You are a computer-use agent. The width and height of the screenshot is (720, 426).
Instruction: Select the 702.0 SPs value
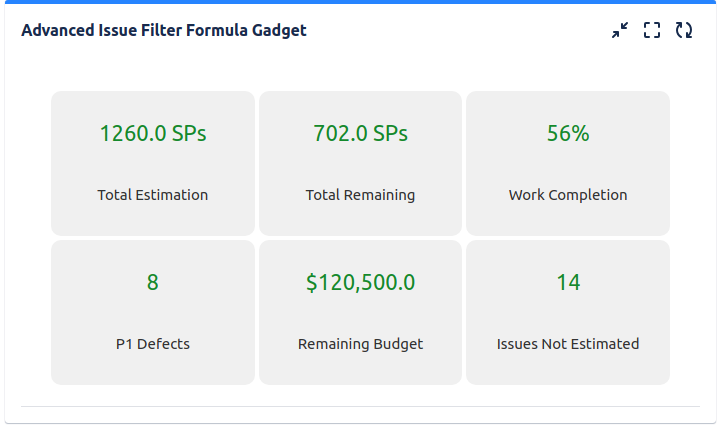coord(360,134)
